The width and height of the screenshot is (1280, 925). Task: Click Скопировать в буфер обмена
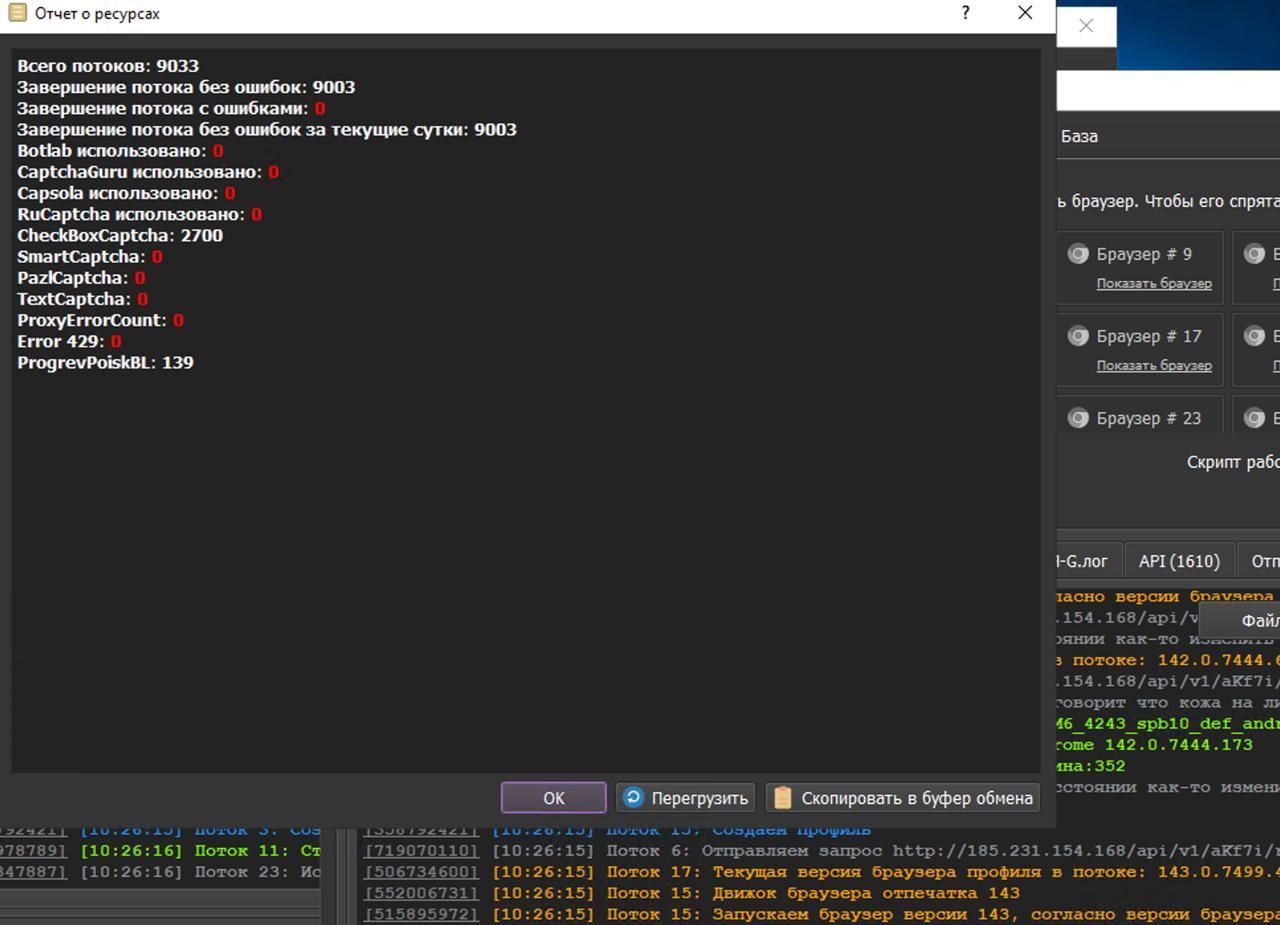tap(903, 798)
